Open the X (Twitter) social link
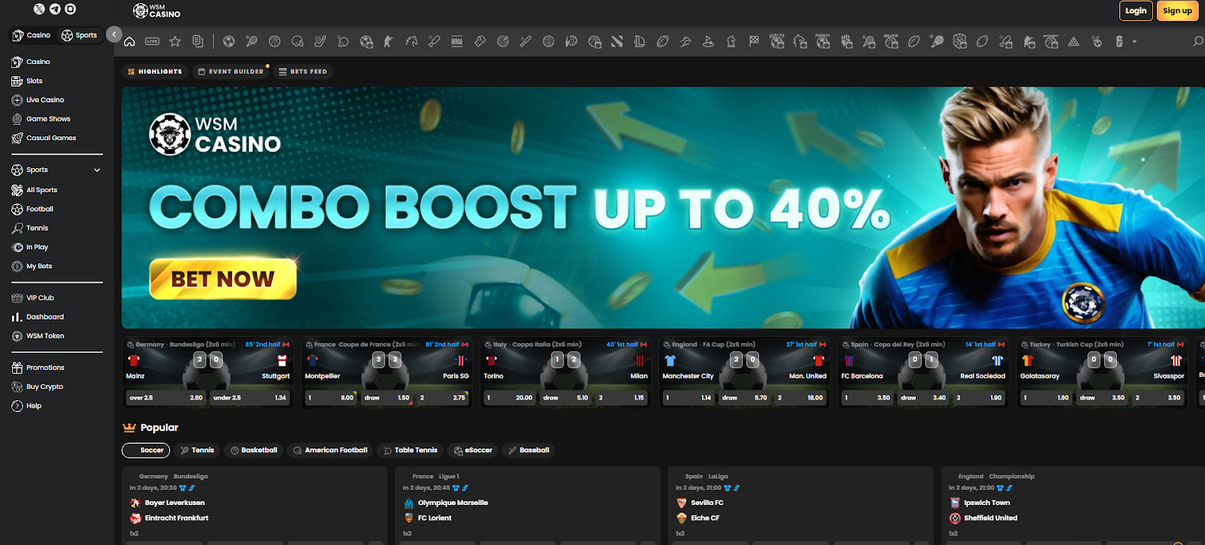This screenshot has height=545, width=1205. 39,9
